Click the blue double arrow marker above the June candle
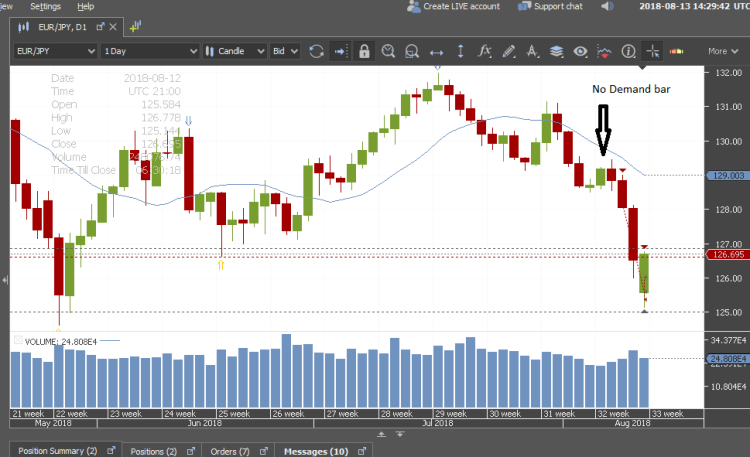 188,121
